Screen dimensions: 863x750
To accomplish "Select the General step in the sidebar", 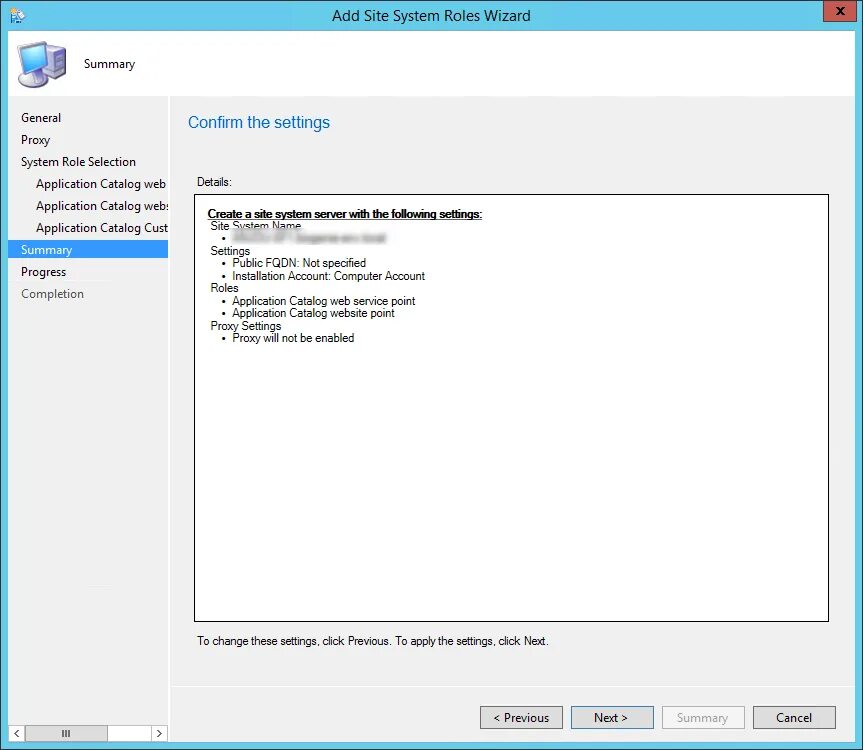I will [41, 117].
